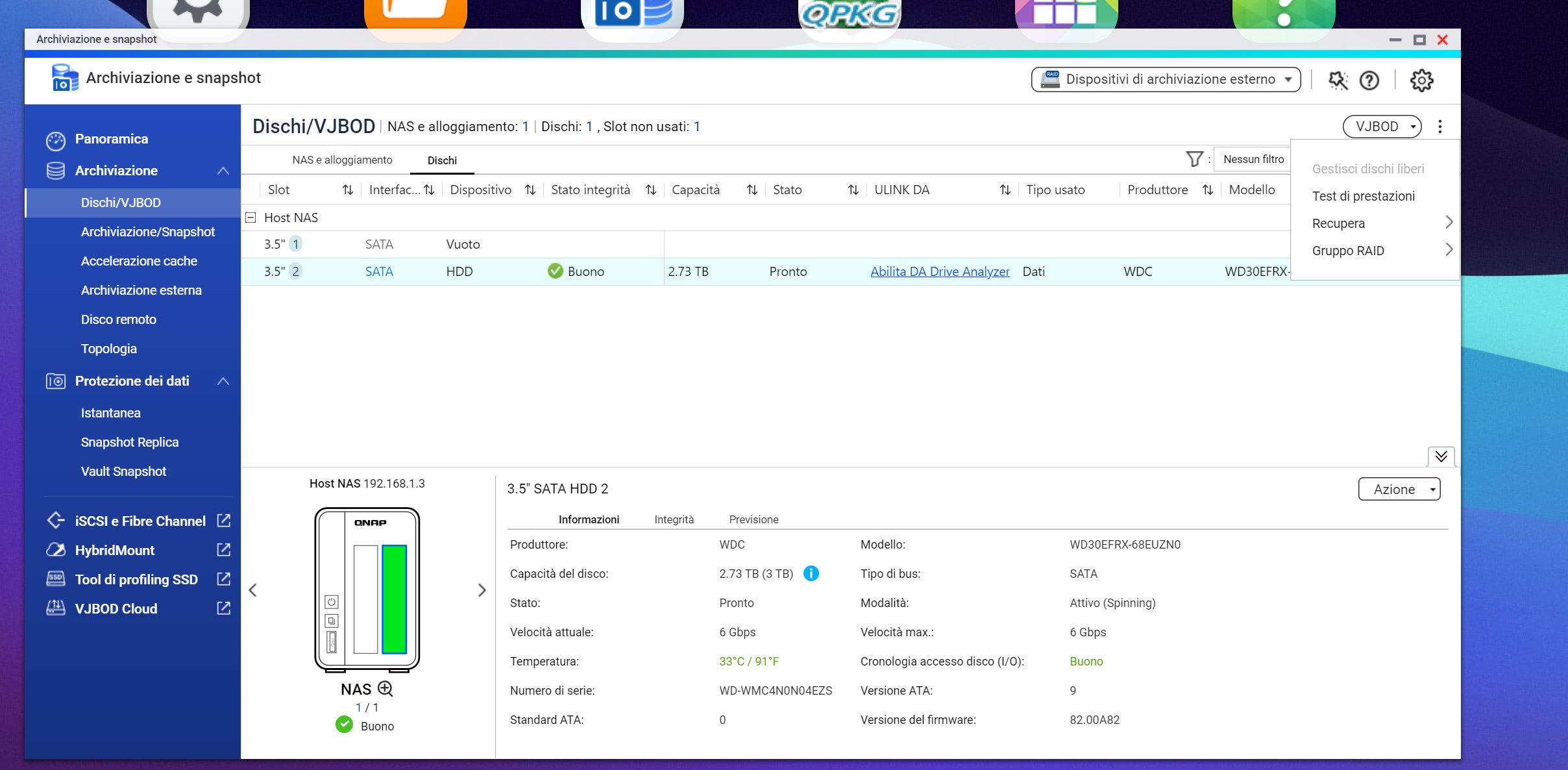Open HybridMount external link icon
1568x770 pixels.
point(223,550)
